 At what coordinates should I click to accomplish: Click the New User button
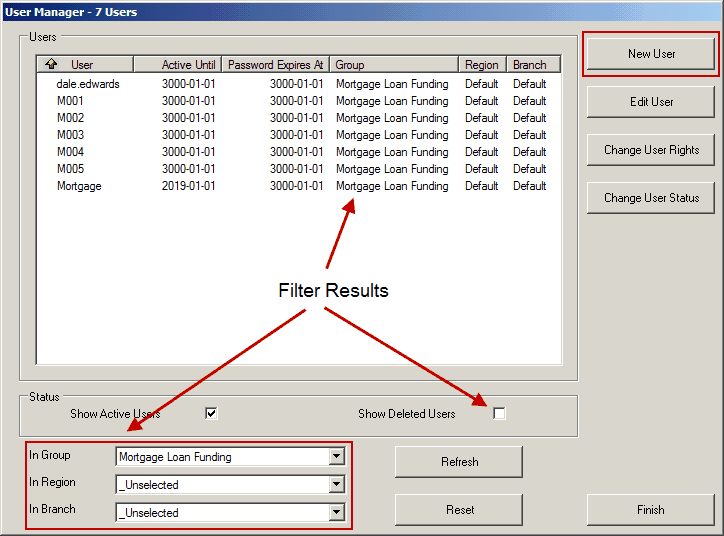(651, 54)
